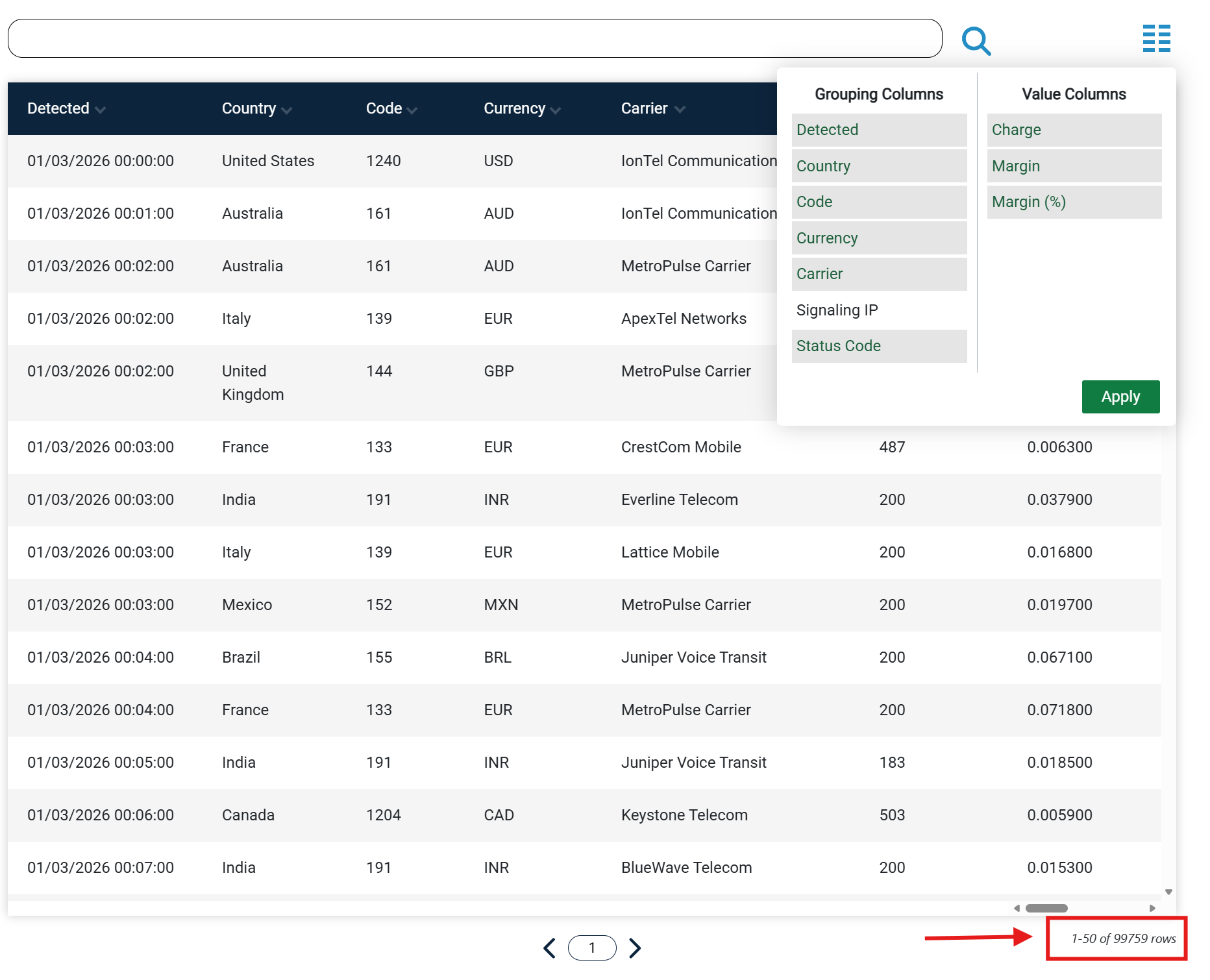Image resolution: width=1210 pixels, height=980 pixels.
Task: Select the United Kingdom country cell
Action: point(253,383)
